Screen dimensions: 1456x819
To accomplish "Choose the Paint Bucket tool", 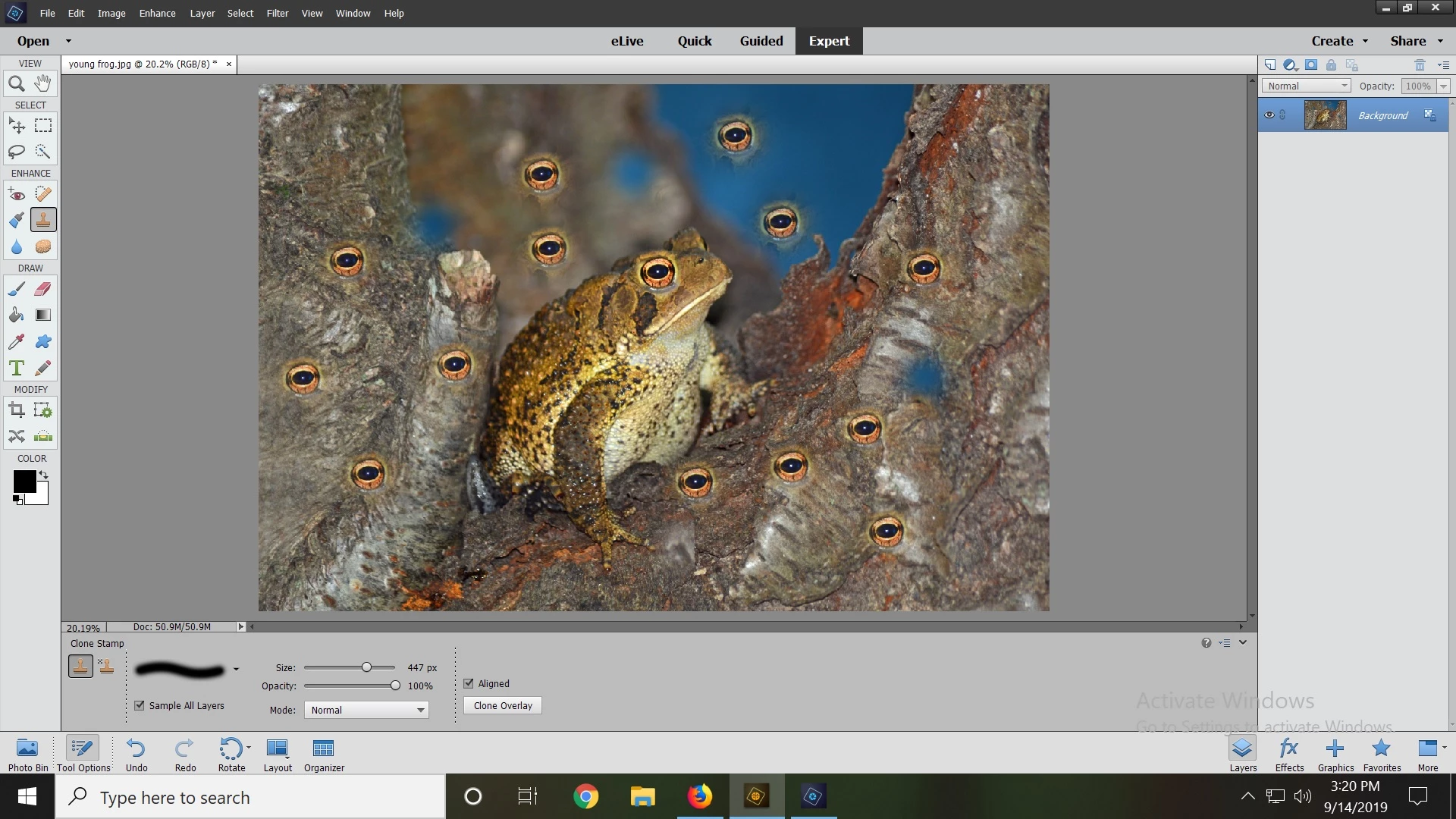I will [16, 315].
